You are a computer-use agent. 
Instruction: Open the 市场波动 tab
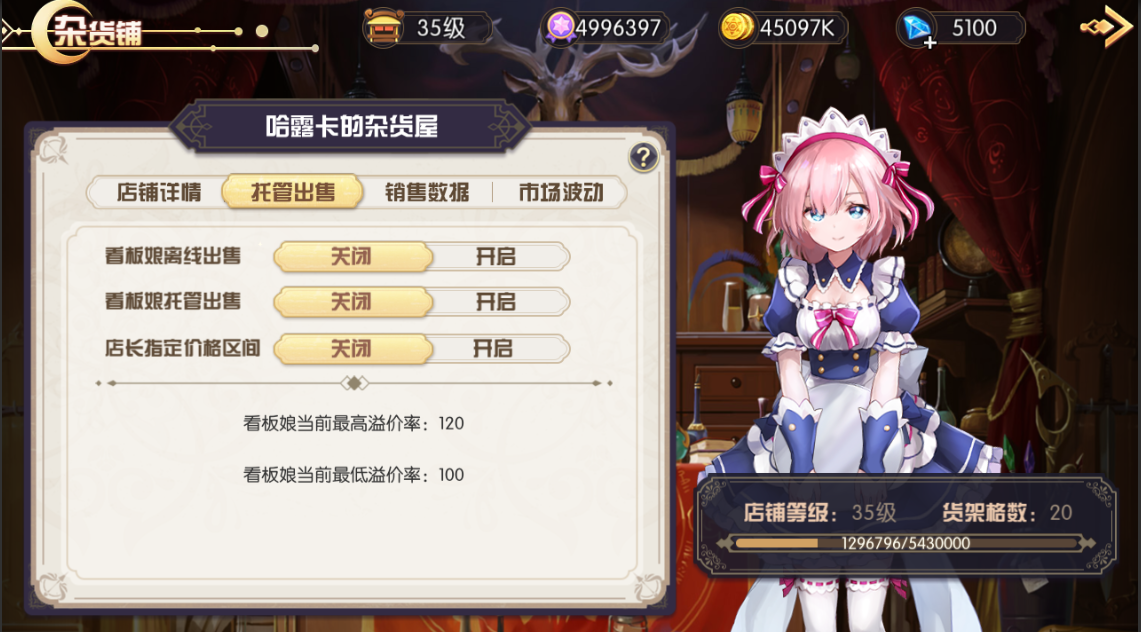pyautogui.click(x=560, y=193)
